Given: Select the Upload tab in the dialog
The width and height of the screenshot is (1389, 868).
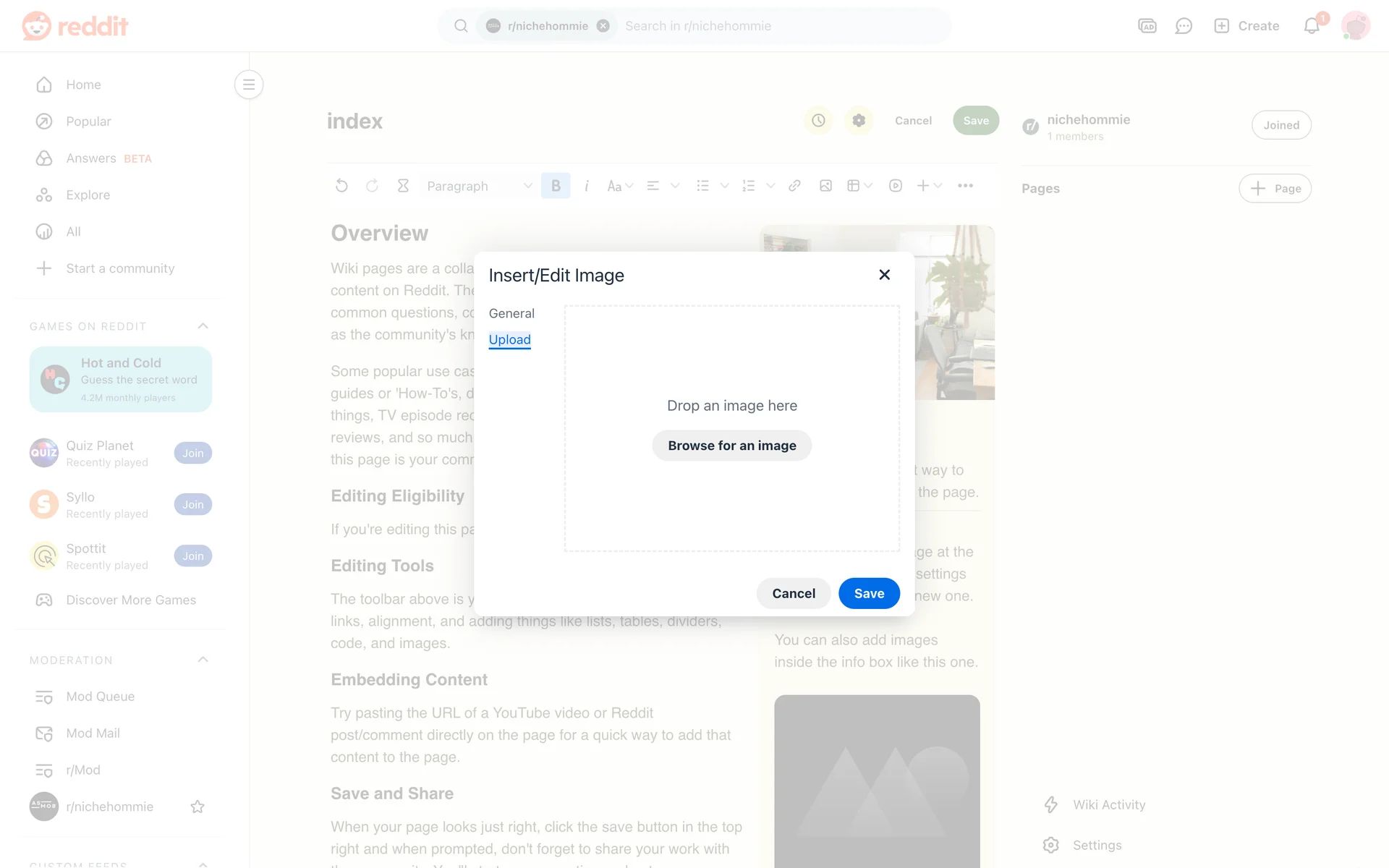Looking at the screenshot, I should [x=509, y=339].
